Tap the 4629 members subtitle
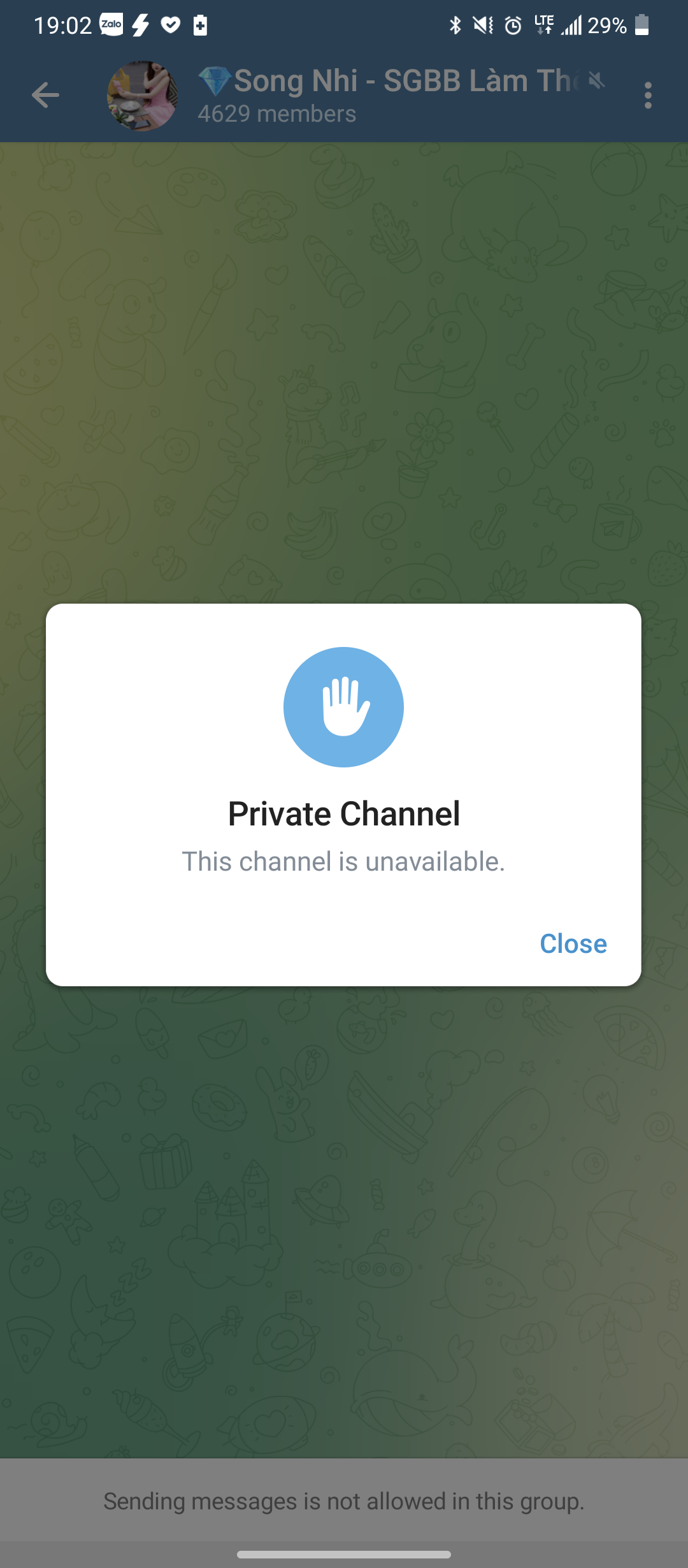This screenshot has width=688, height=1568. tap(277, 114)
